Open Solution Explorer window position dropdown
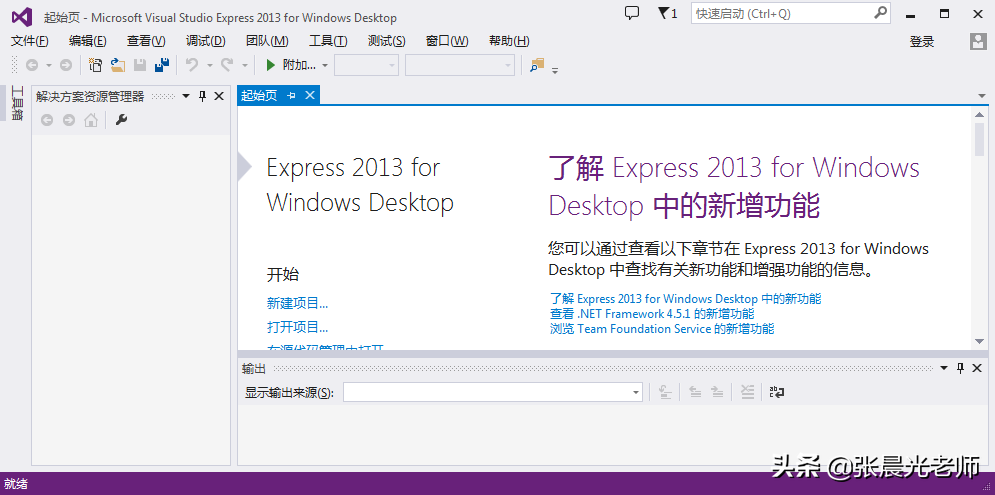 [186, 96]
